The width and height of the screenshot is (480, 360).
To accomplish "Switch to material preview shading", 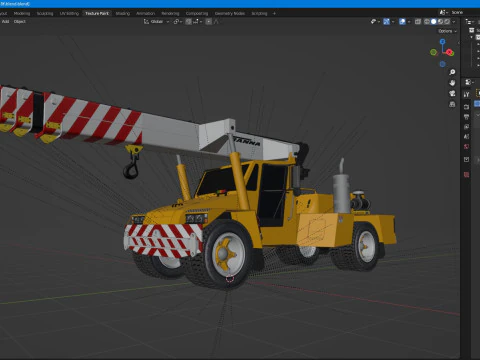I will [440, 22].
